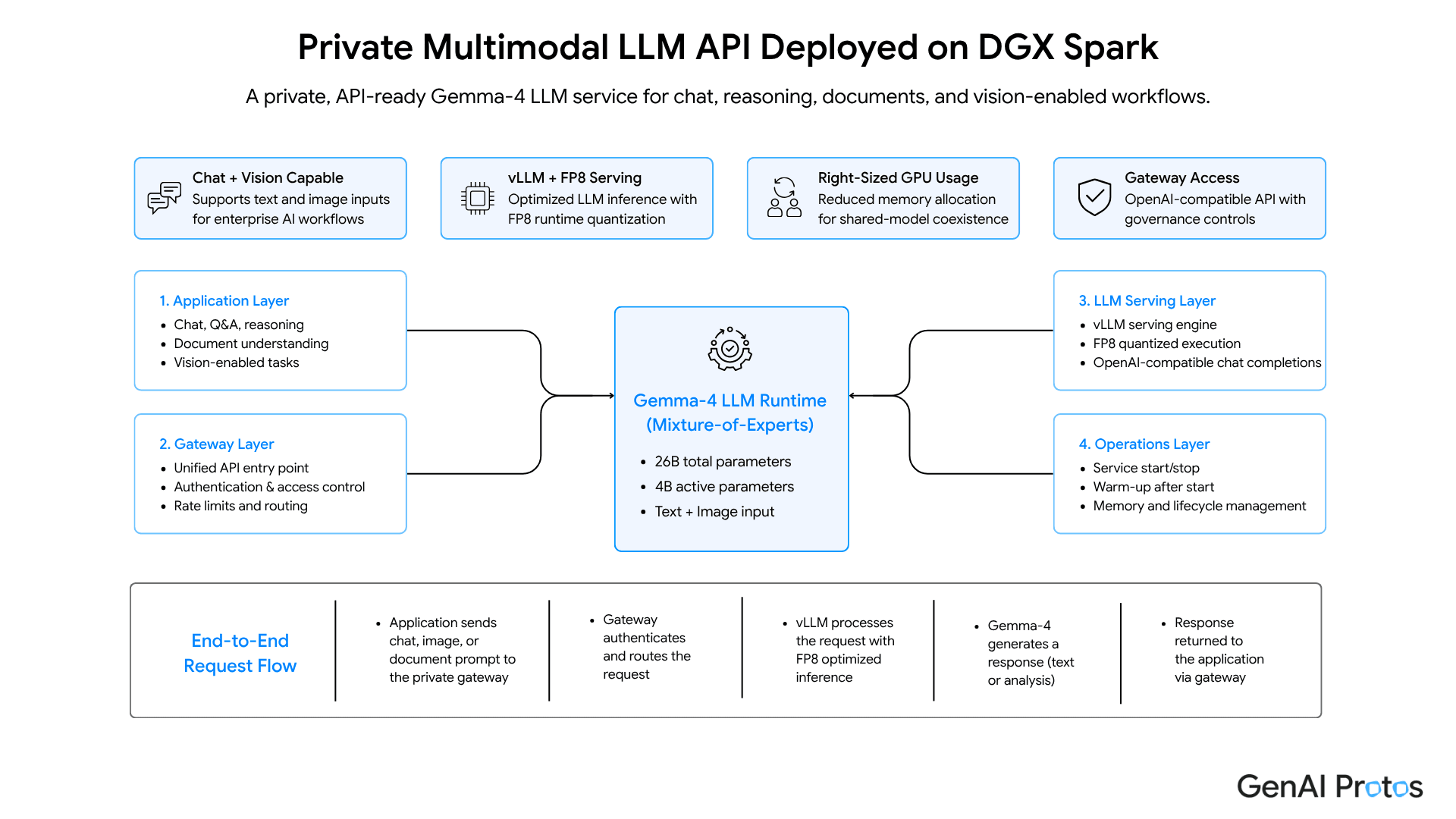Screen dimensions: 1456x819
Task: Click the chip icon beside vLLM + FP8 Serving
Action: point(478,199)
